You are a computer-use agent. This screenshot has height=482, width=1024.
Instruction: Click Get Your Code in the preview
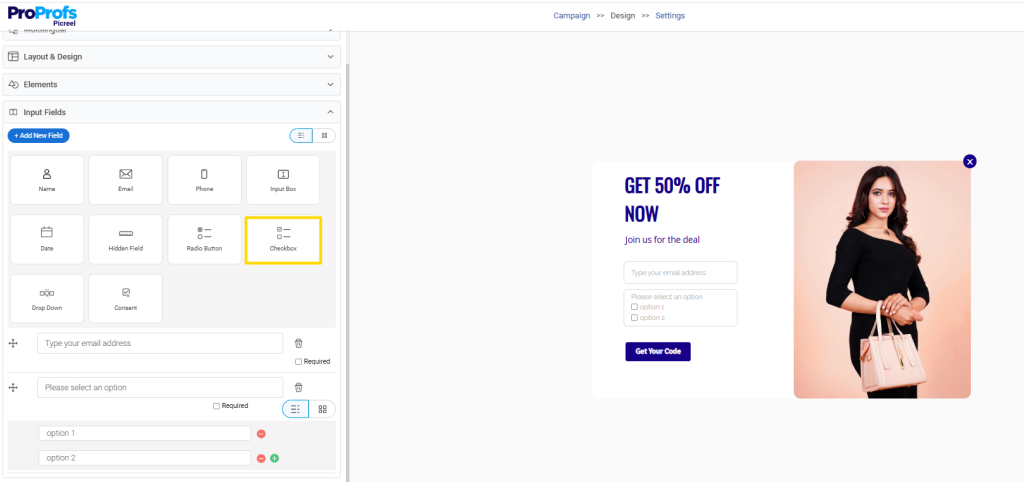pos(658,351)
